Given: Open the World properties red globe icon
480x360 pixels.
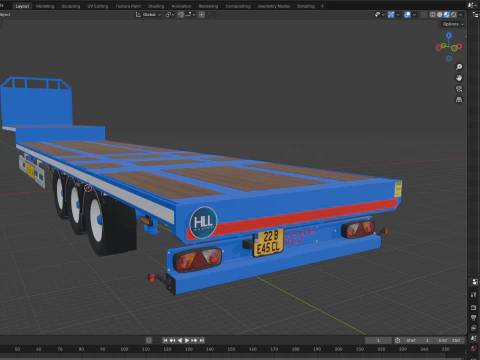Looking at the screenshot, I should [474, 349].
